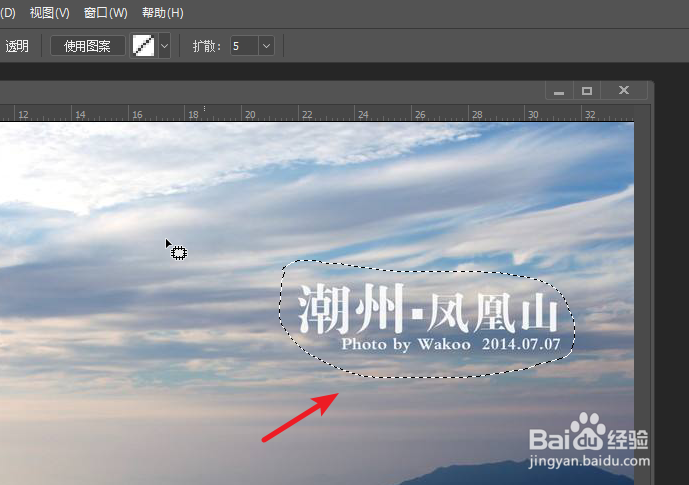This screenshot has height=485, width=689.
Task: Open the 帮助(H) menu
Action: pyautogui.click(x=163, y=13)
